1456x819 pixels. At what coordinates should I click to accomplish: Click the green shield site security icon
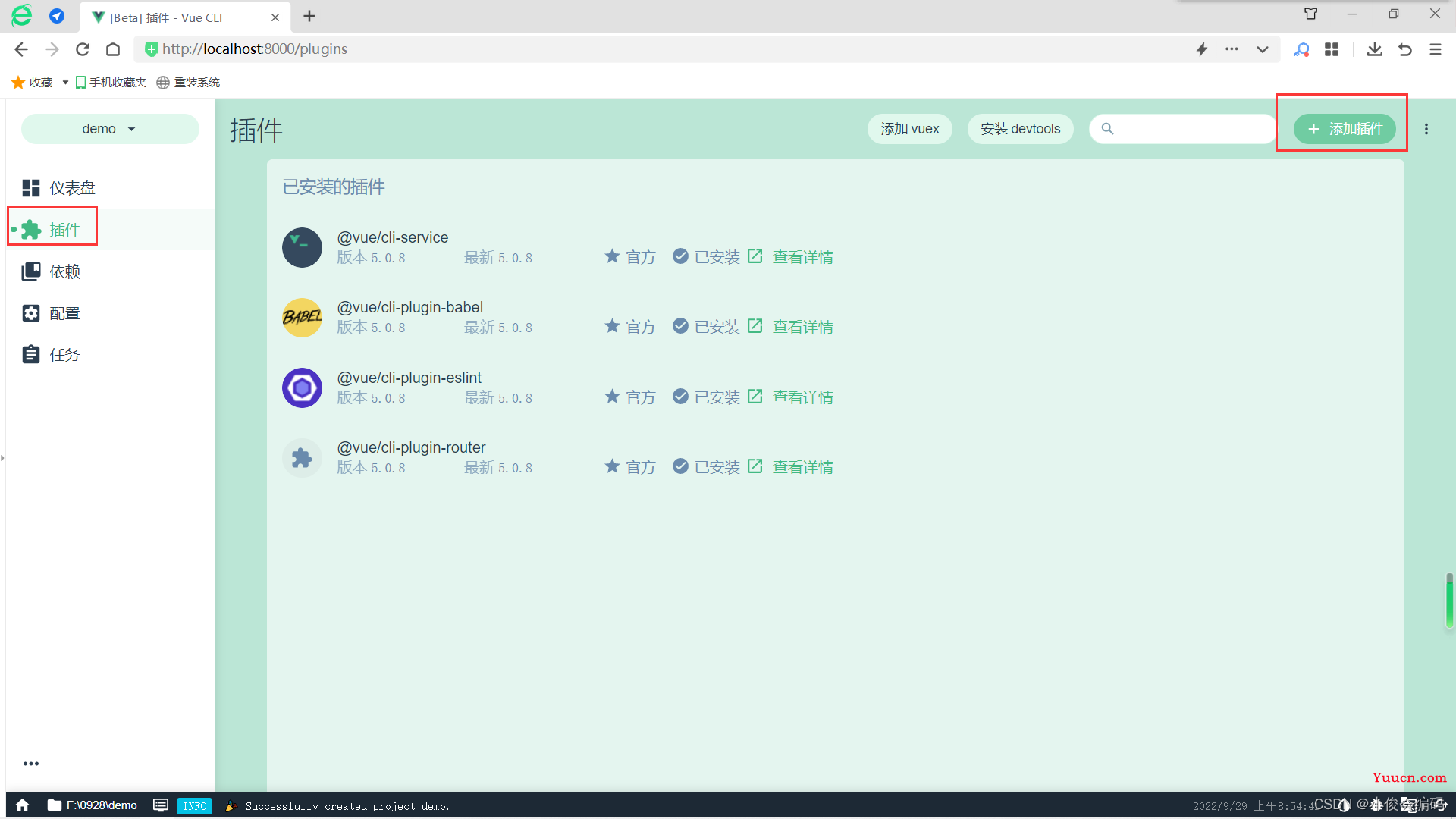[151, 49]
